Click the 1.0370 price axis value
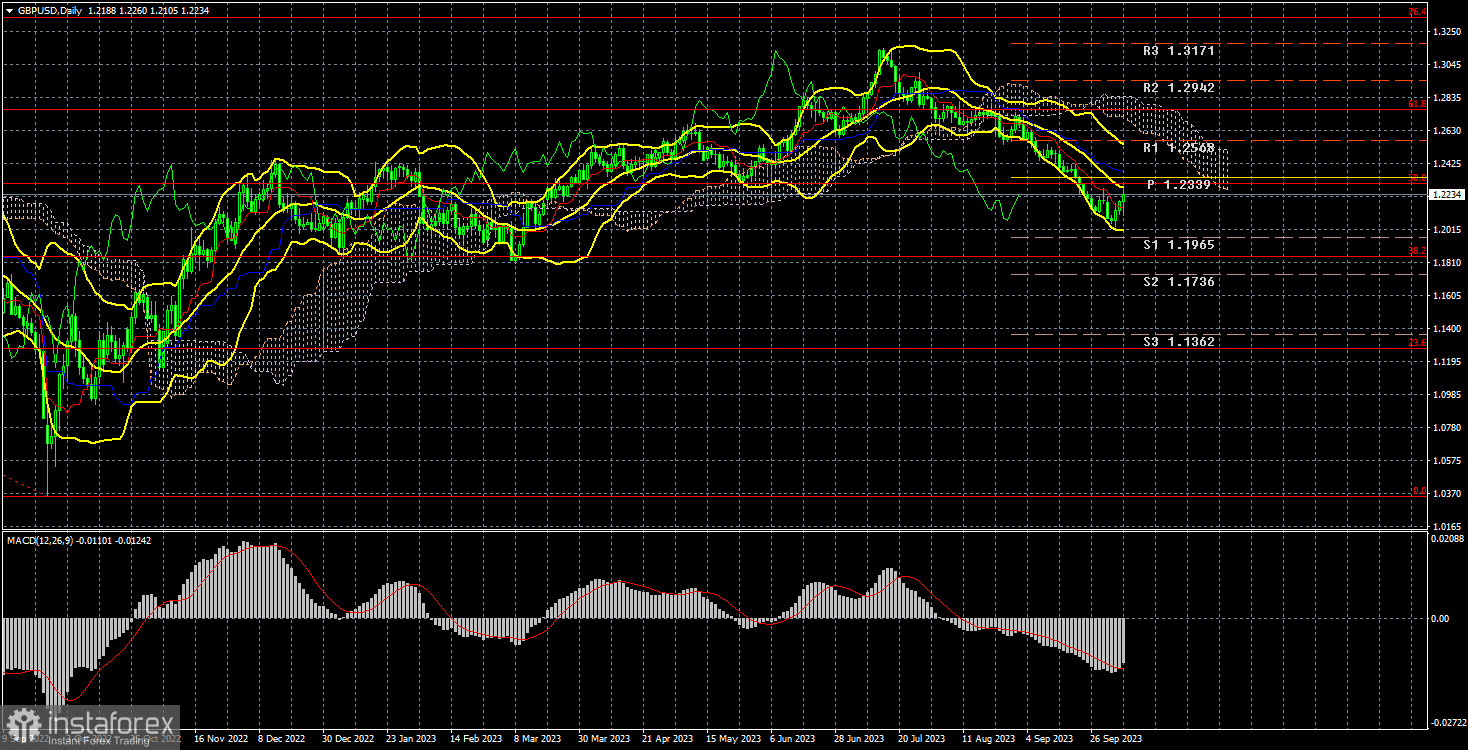Image resolution: width=1468 pixels, height=750 pixels. [1446, 493]
